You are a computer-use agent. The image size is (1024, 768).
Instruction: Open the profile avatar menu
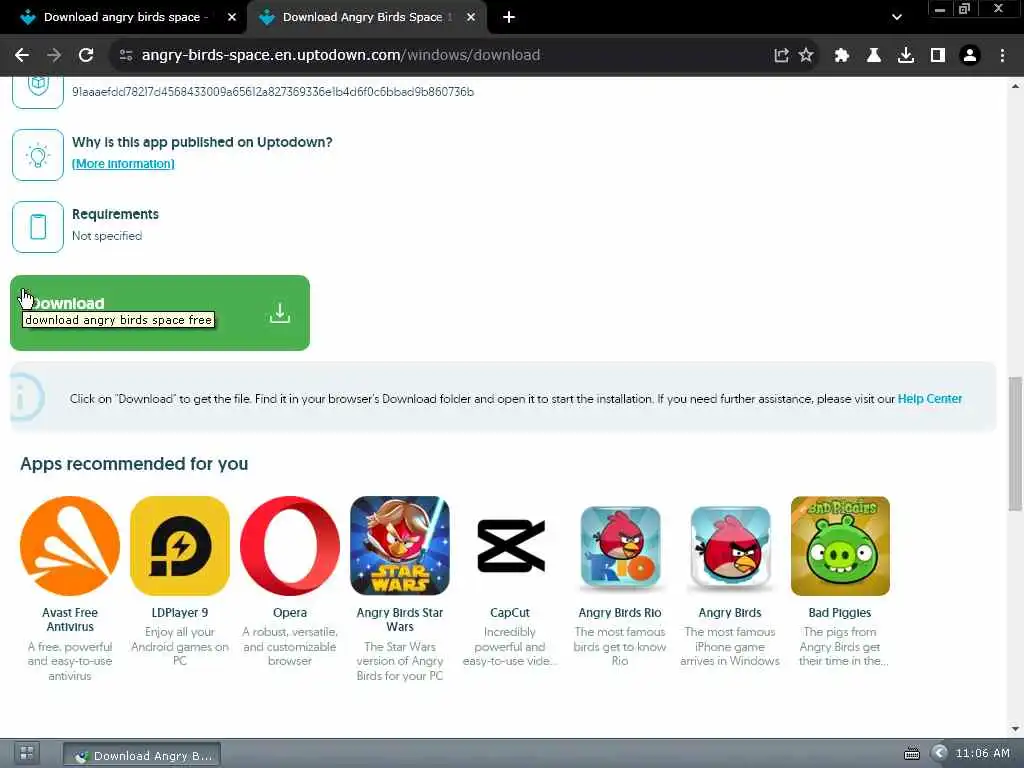(970, 56)
